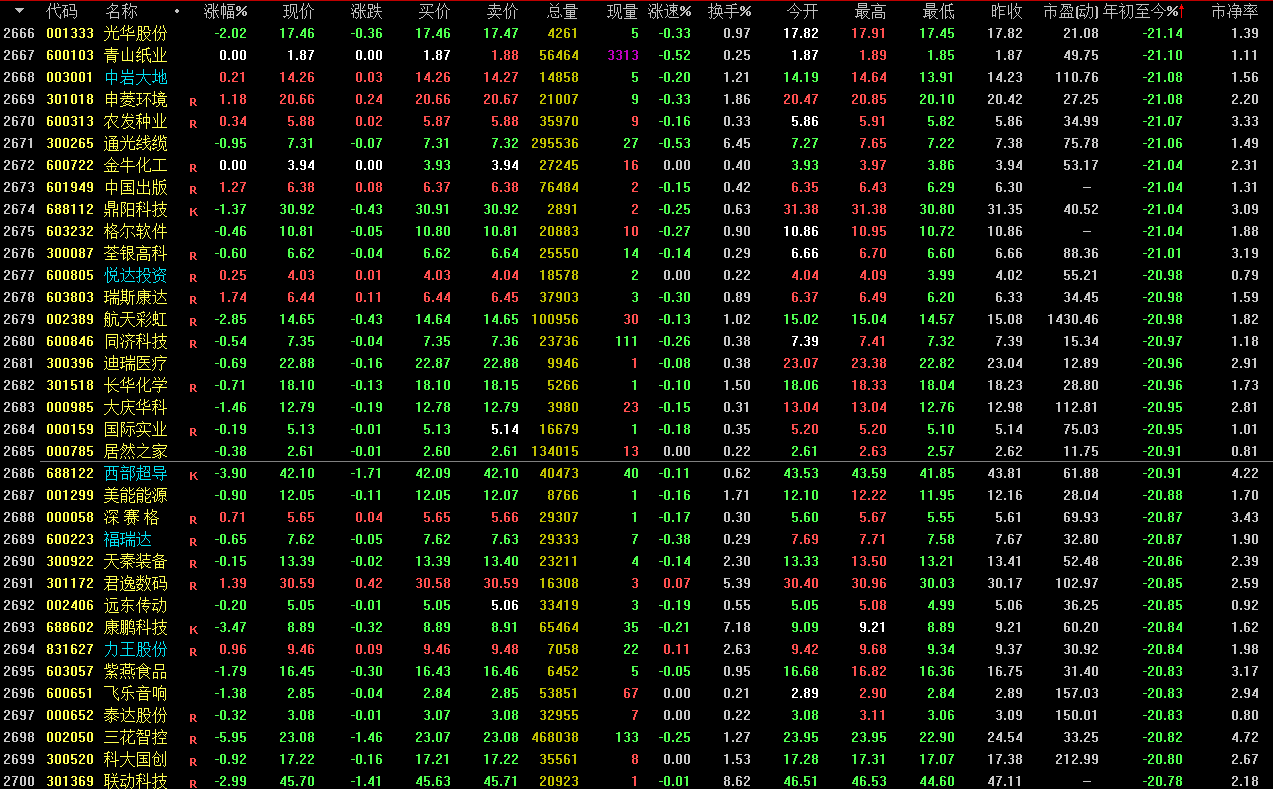Click the R marker on 三花智控 row

pos(193,739)
